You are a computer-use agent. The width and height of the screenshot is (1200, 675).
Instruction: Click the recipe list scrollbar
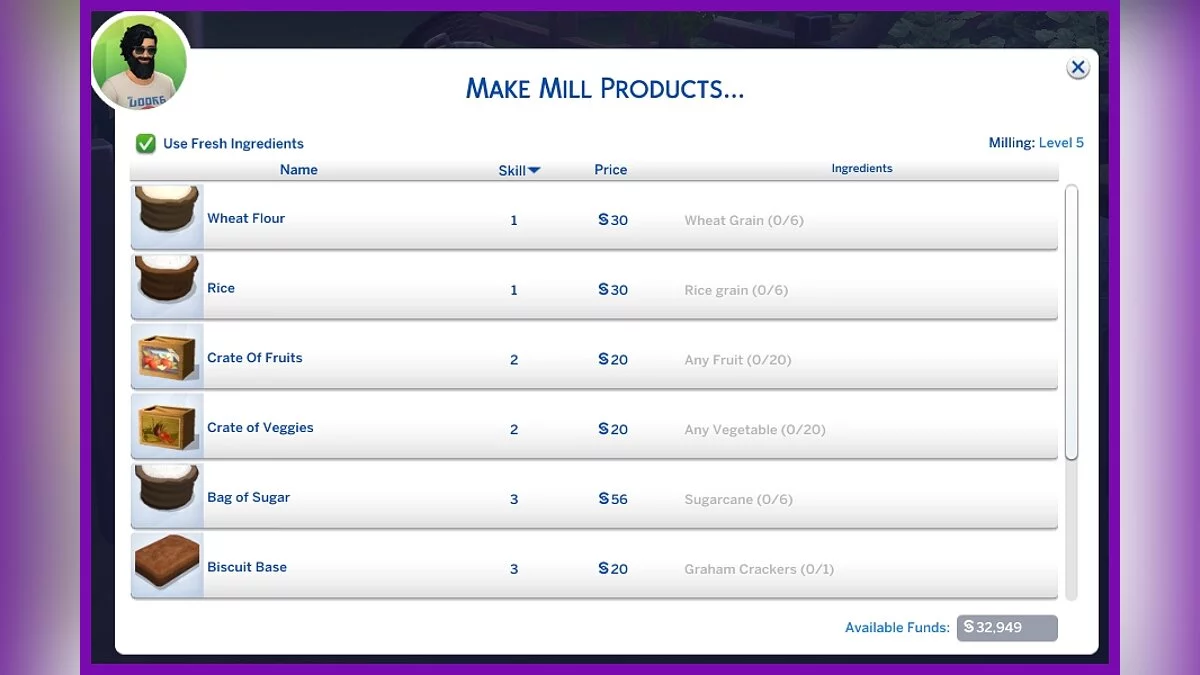coord(1072,322)
